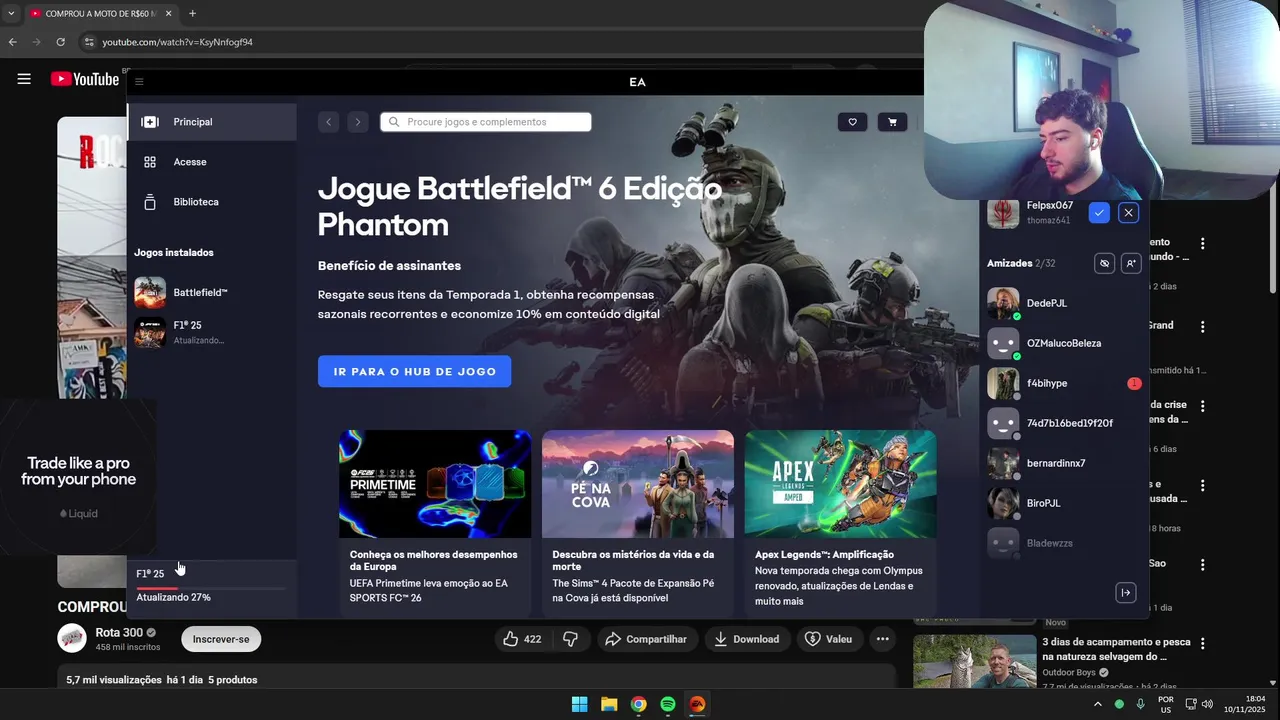Click IR PARA O HUB DE JOGO button

414,371
